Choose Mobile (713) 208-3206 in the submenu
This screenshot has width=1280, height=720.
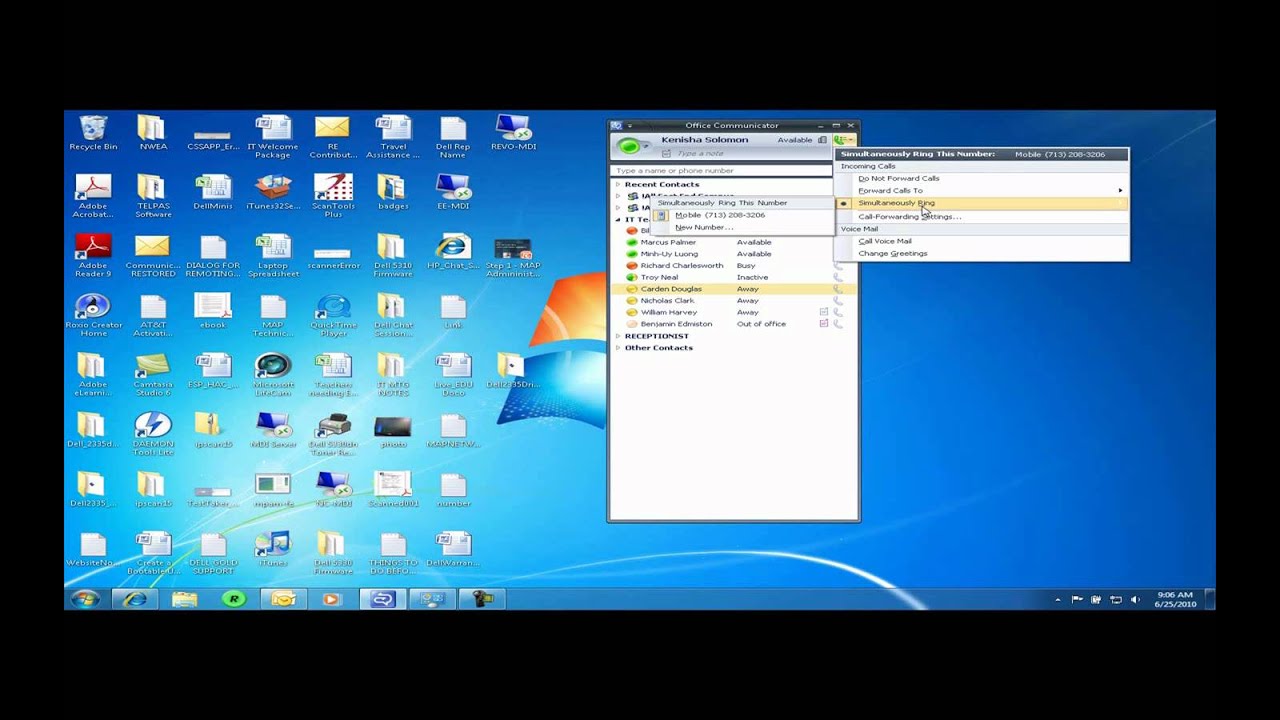[x=720, y=215]
